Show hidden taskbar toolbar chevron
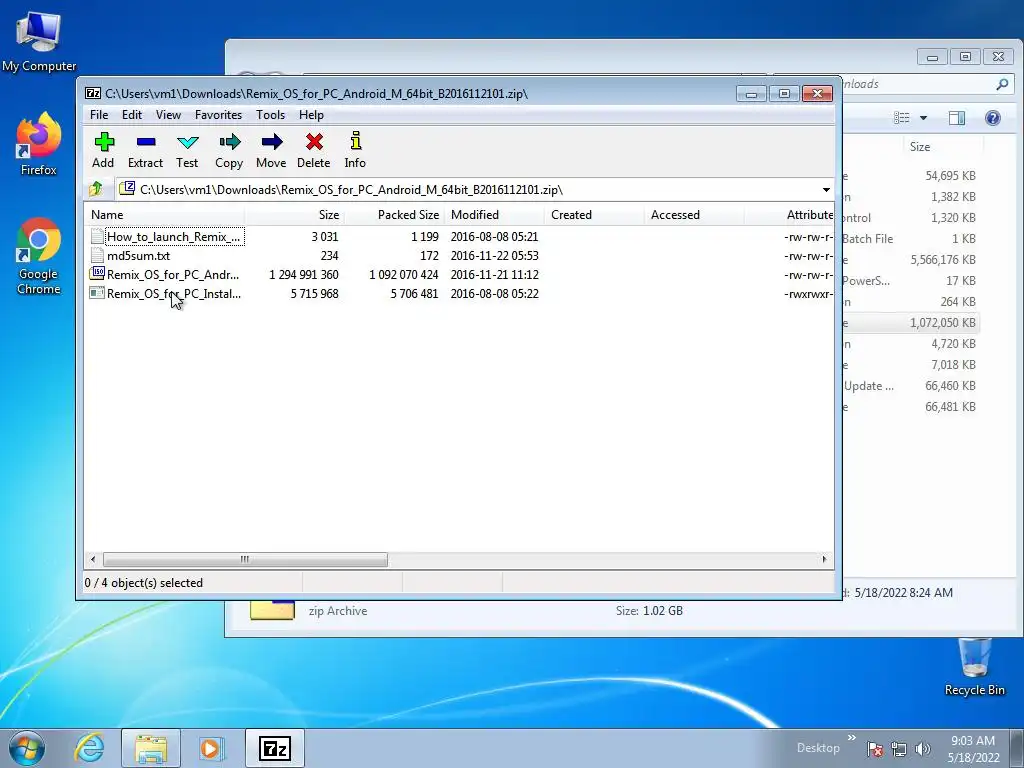The width and height of the screenshot is (1024, 768). (852, 738)
